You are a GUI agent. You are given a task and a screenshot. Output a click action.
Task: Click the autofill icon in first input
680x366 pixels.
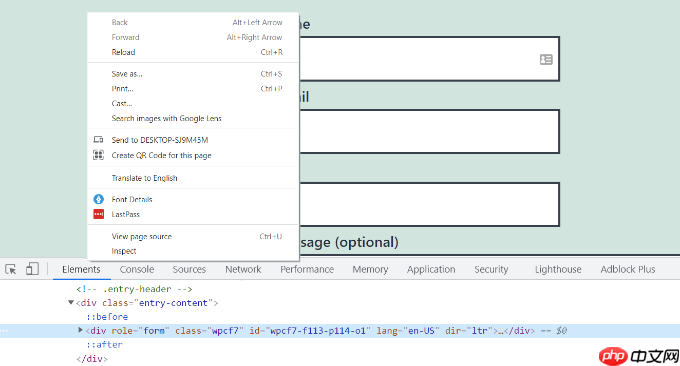(x=546, y=59)
